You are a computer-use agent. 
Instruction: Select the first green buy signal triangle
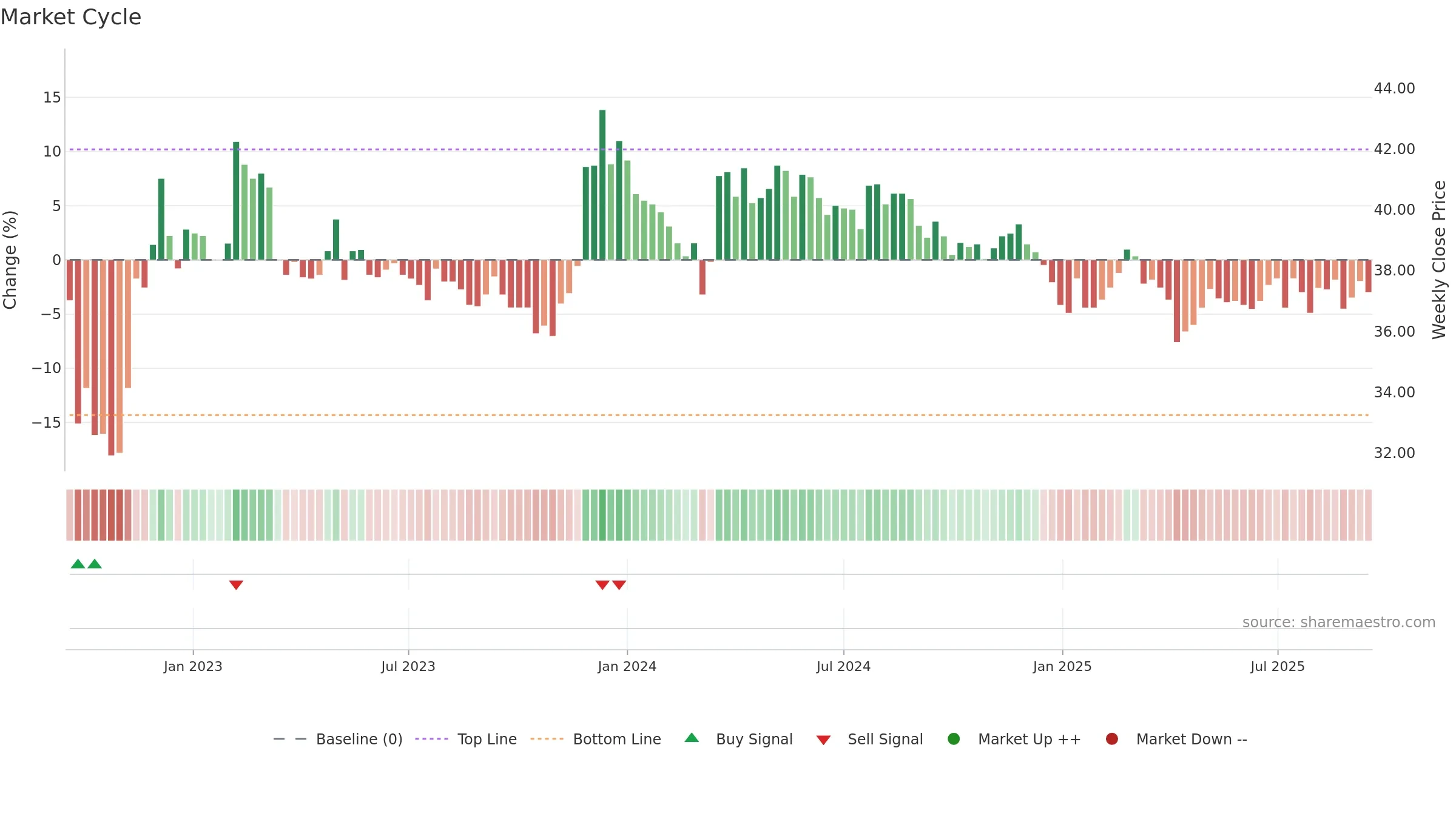point(78,564)
